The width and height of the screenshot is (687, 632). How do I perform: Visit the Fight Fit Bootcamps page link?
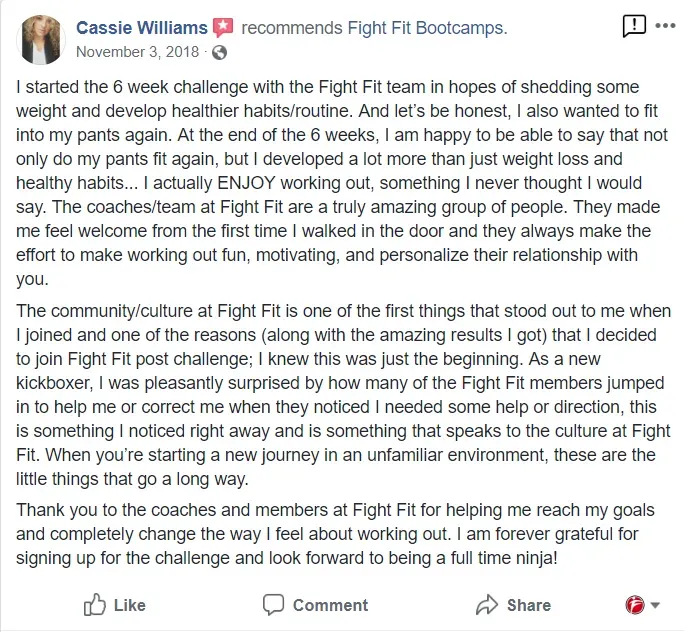click(x=427, y=28)
